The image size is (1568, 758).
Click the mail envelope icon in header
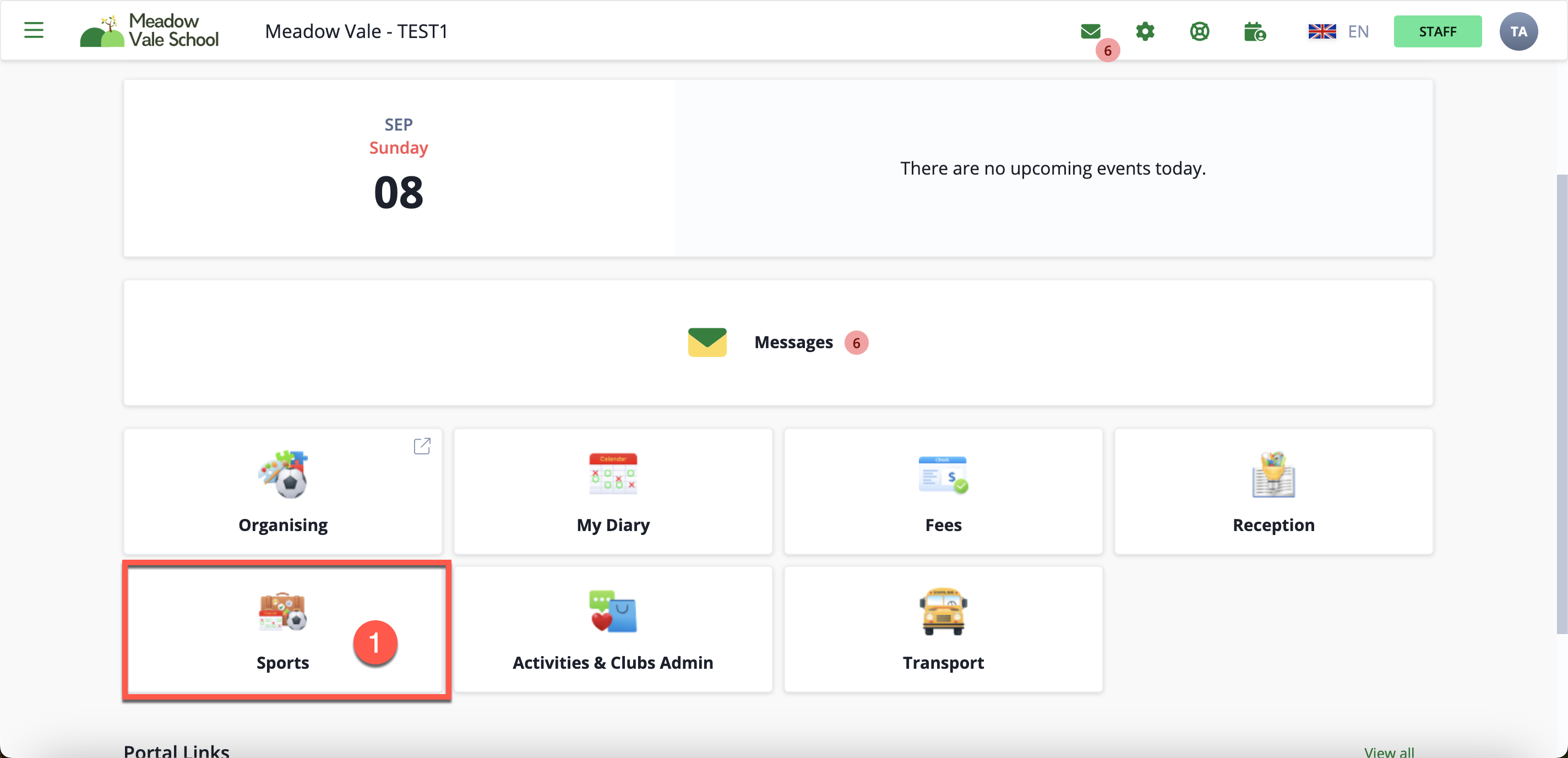(1090, 31)
